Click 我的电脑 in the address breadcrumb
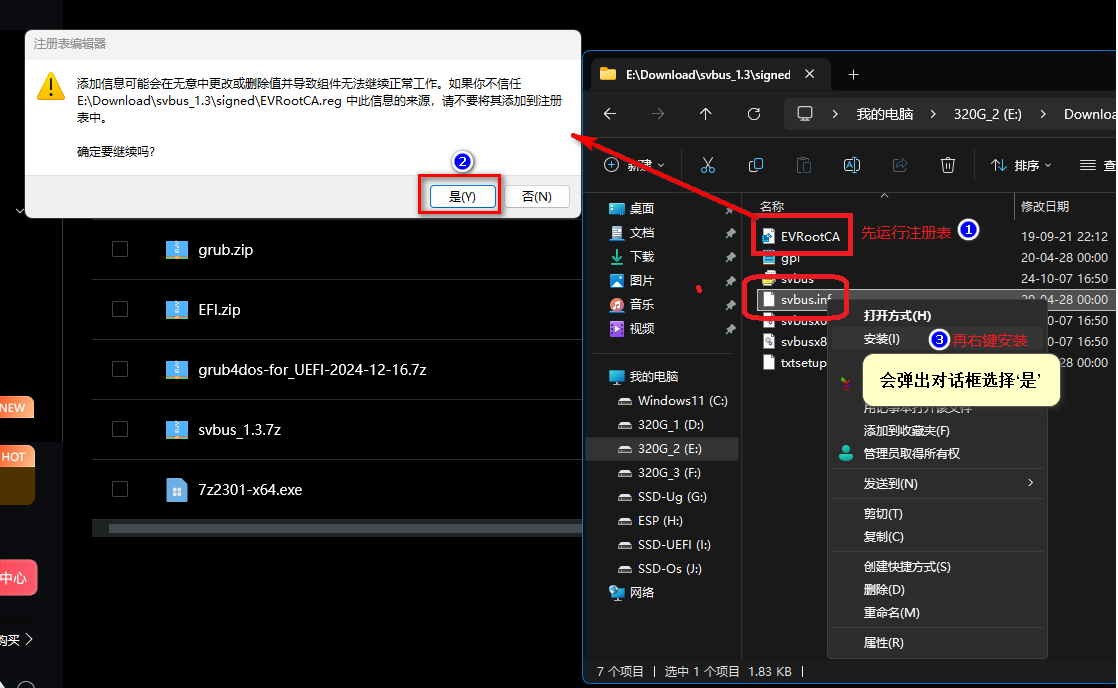This screenshot has height=688, width=1118. (x=884, y=114)
